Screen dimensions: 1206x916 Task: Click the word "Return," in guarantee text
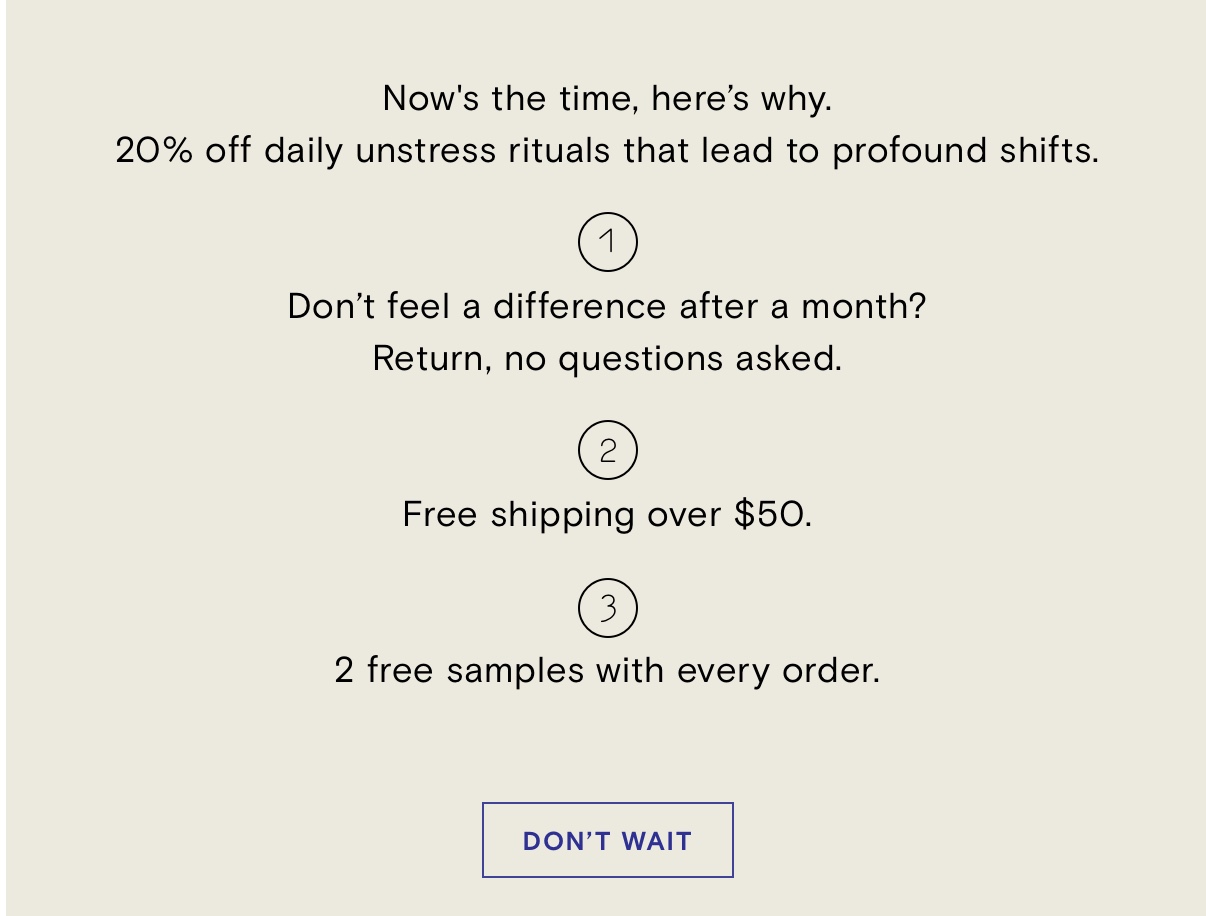432,358
